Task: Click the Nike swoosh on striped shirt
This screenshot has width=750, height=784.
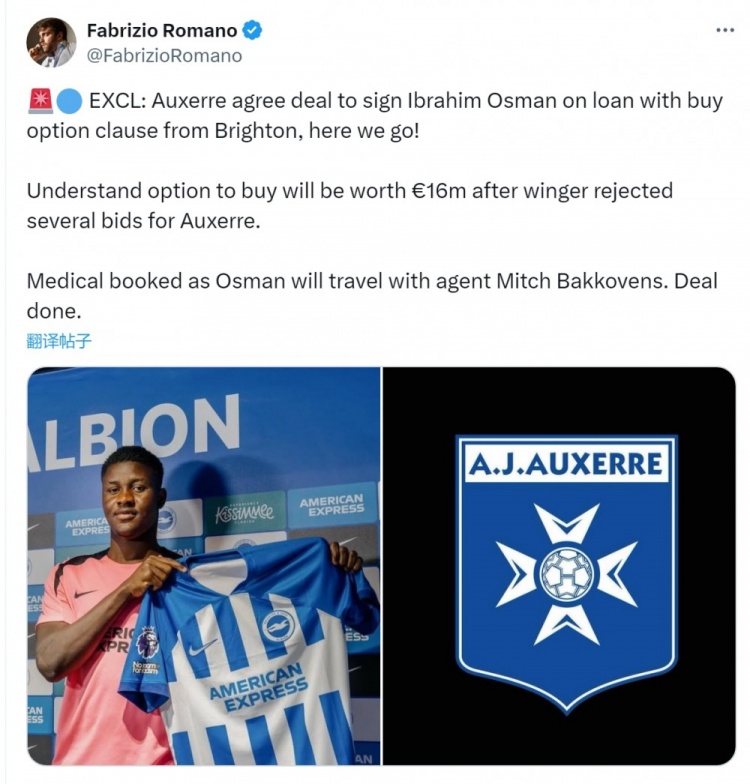Action: [202, 648]
